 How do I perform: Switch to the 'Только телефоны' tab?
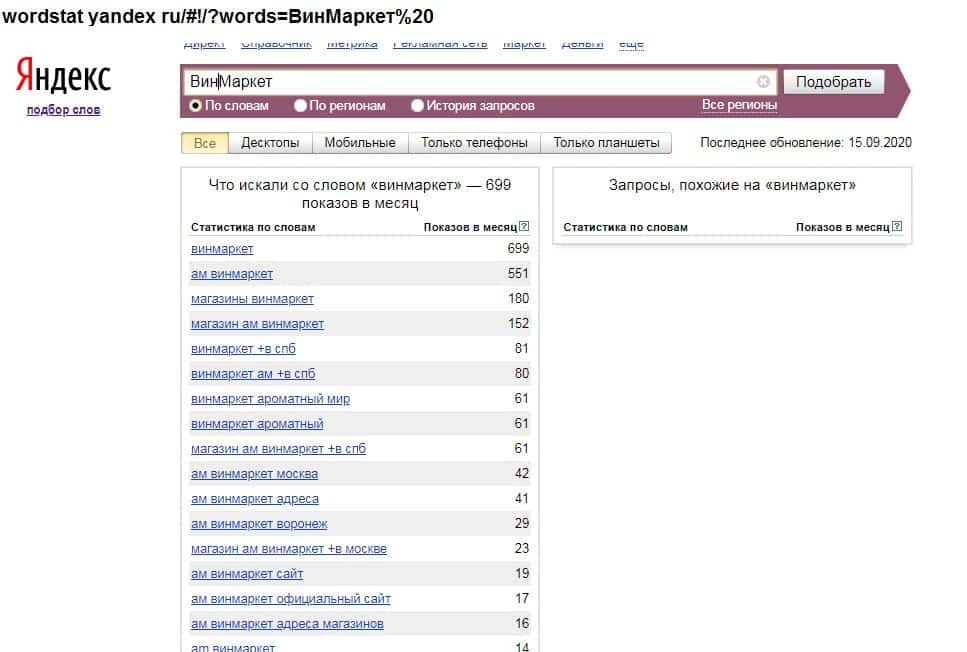[474, 143]
